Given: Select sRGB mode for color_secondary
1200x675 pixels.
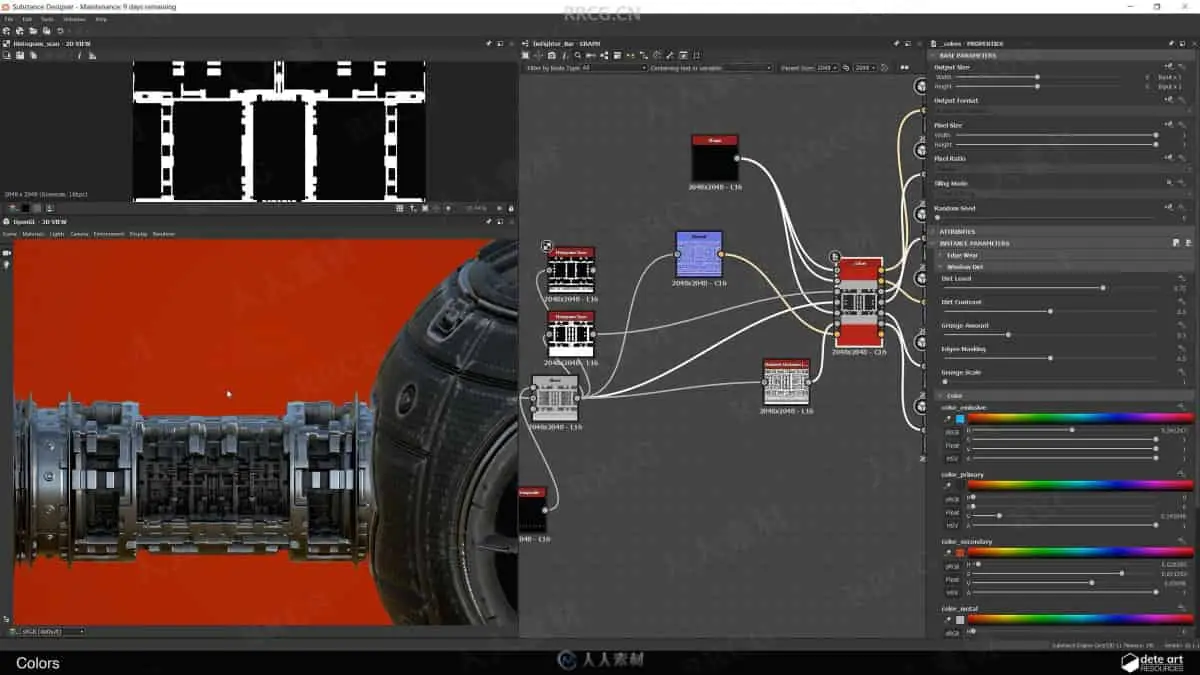Looking at the screenshot, I should coord(952,565).
